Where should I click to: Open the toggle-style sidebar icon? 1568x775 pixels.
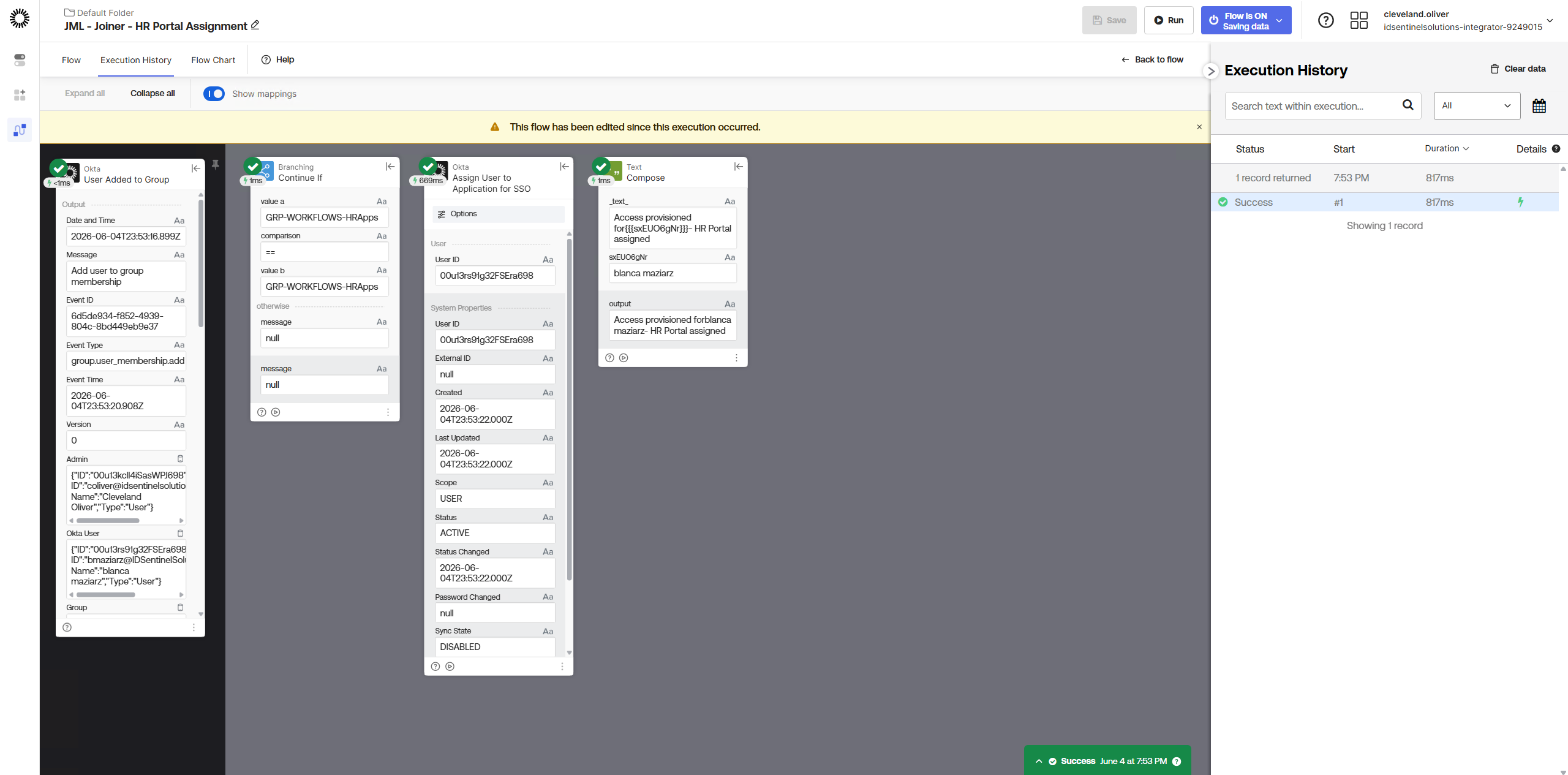click(x=20, y=60)
